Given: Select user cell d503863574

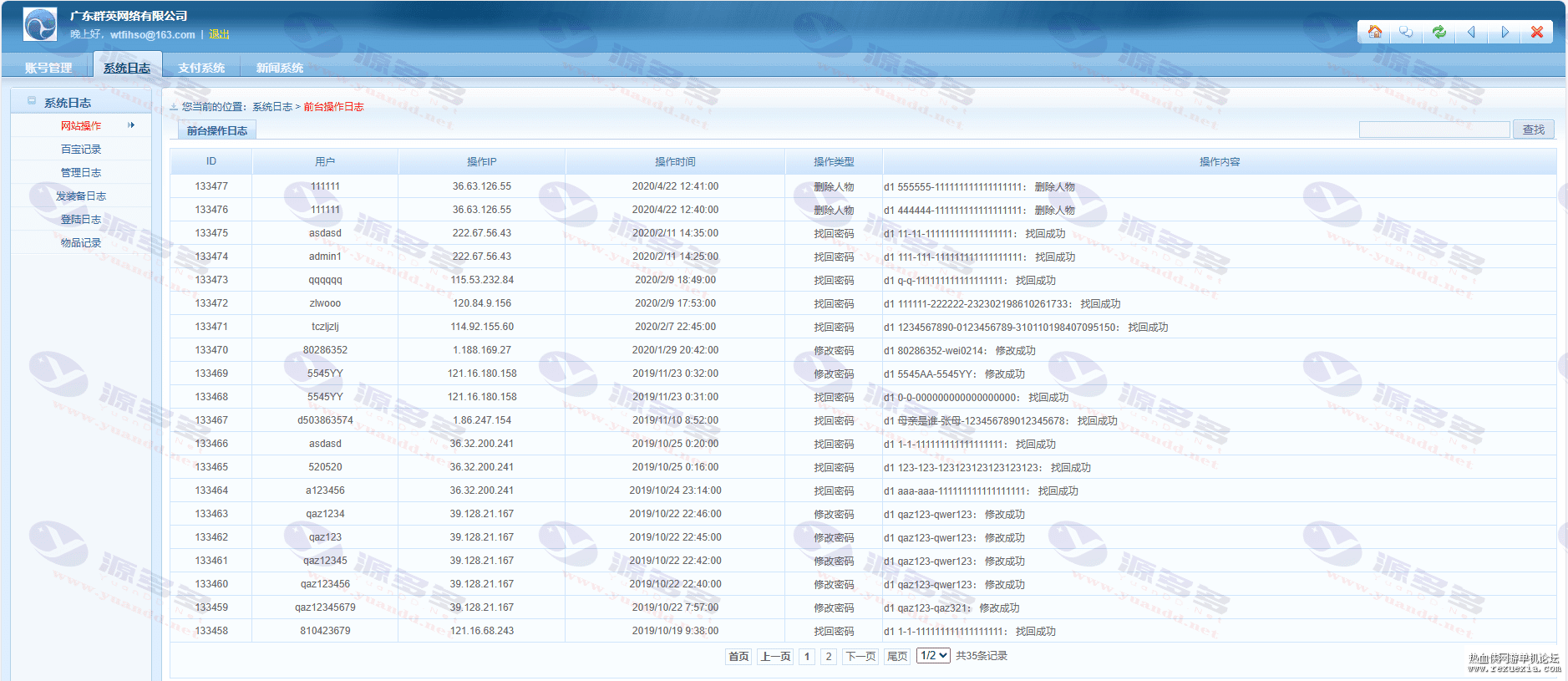Looking at the screenshot, I should pos(325,420).
